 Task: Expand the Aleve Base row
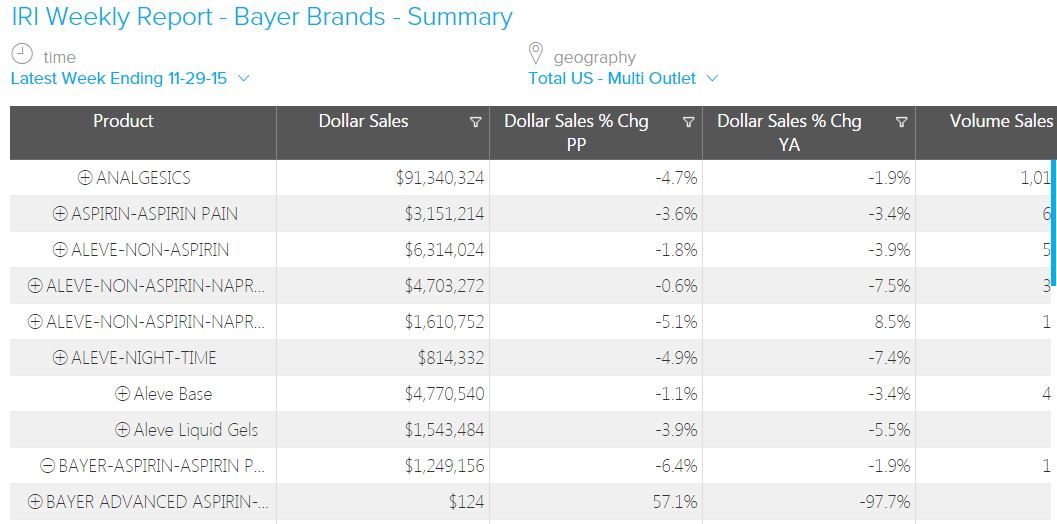(x=123, y=394)
